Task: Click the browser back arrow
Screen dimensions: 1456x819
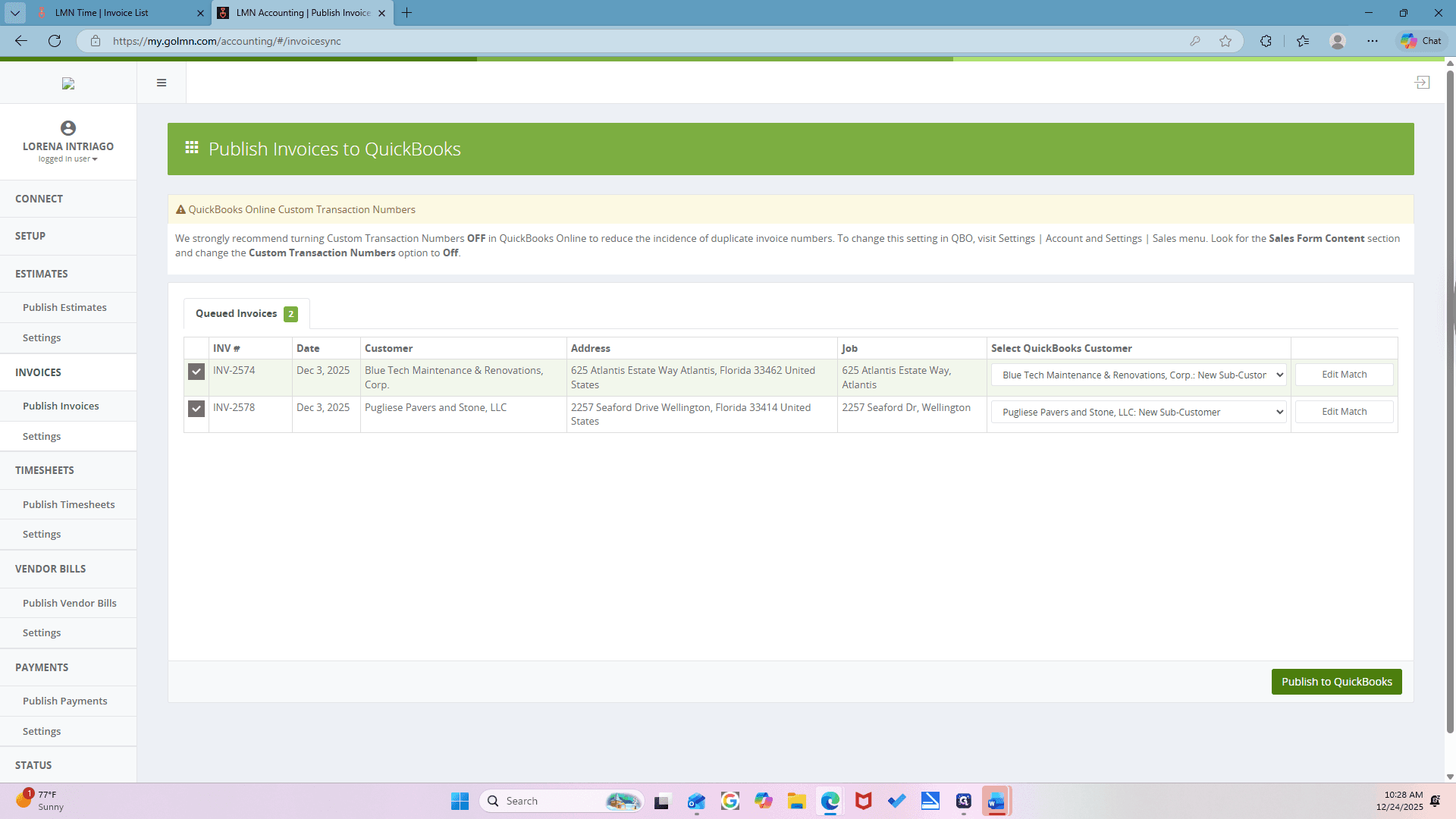Action: point(21,41)
